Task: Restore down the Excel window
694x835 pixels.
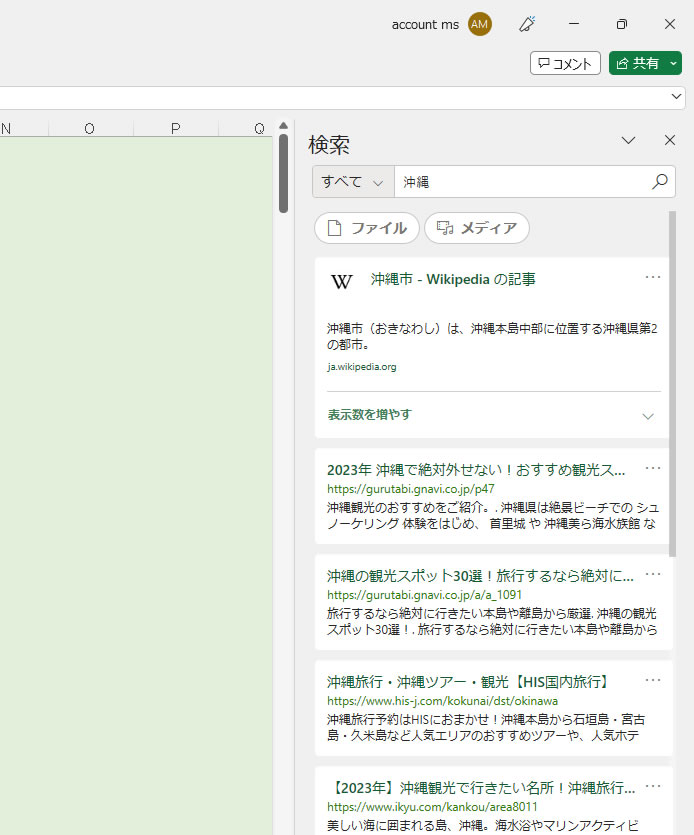Action: [x=622, y=24]
